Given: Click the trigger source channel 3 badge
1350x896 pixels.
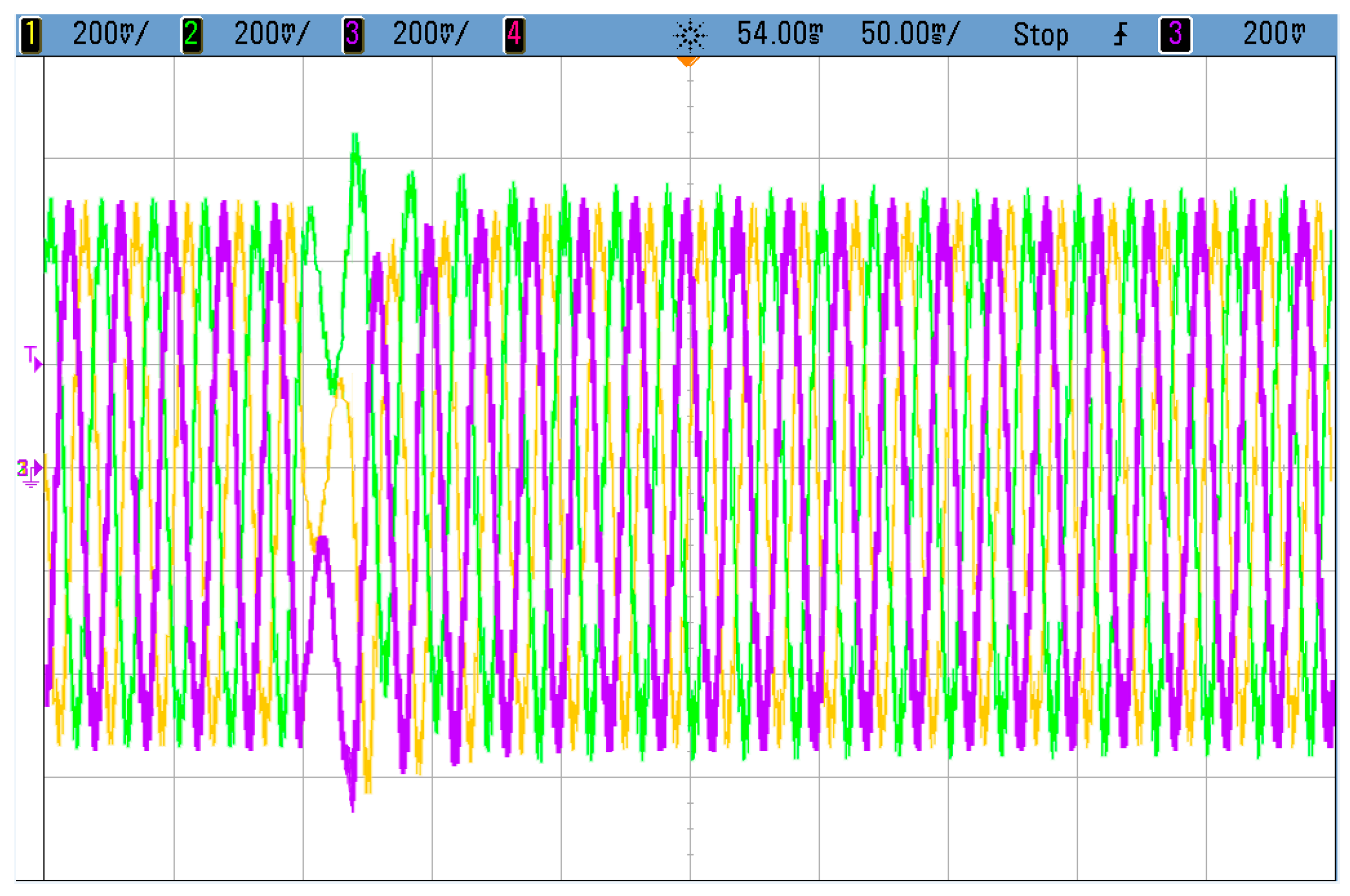Looking at the screenshot, I should (1175, 35).
